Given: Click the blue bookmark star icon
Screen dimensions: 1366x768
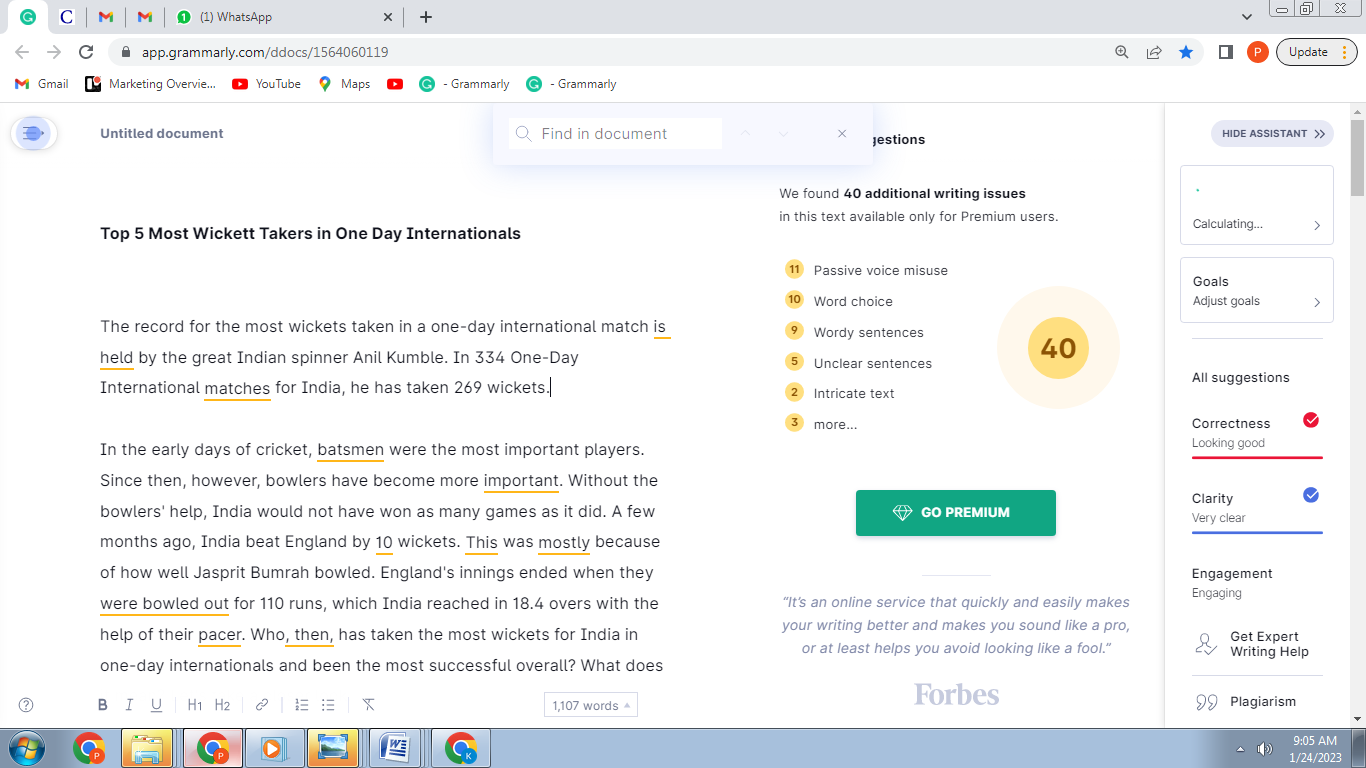Looking at the screenshot, I should 1186,52.
